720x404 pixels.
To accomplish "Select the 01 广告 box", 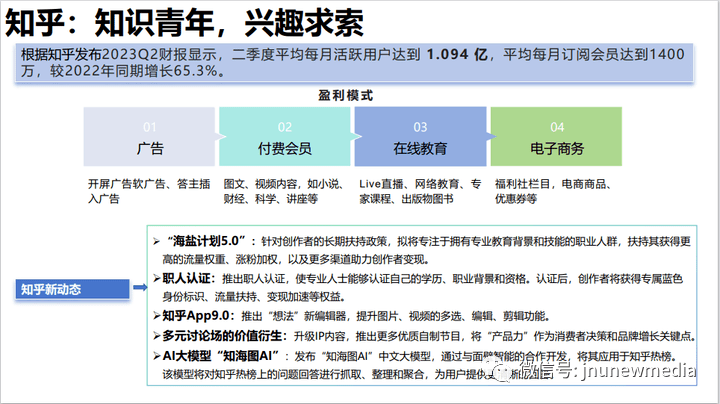I will click(149, 136).
